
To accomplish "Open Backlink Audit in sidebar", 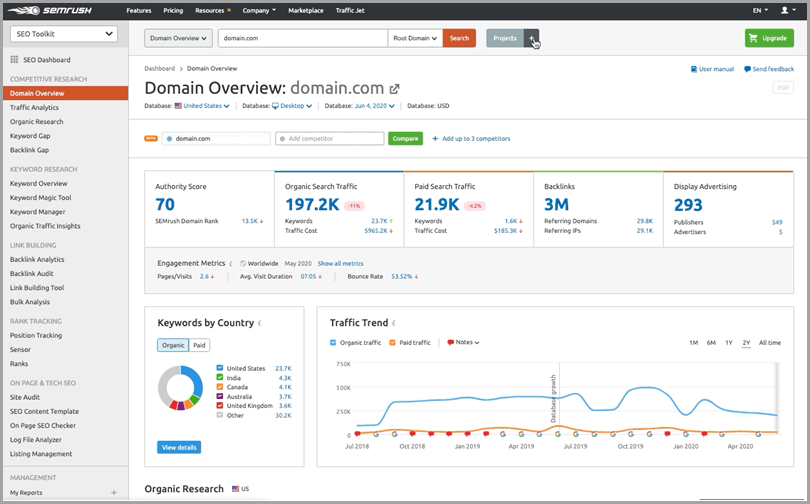I will 32,274.
